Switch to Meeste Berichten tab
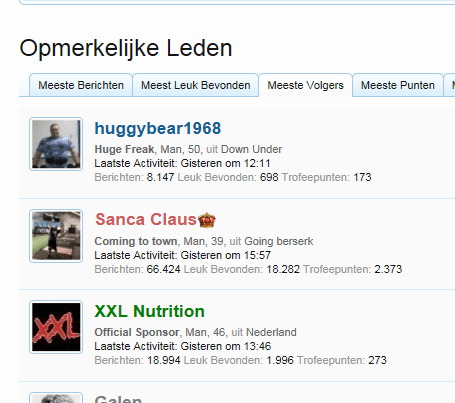Image resolution: width=455 pixels, height=403 pixels. click(x=81, y=85)
